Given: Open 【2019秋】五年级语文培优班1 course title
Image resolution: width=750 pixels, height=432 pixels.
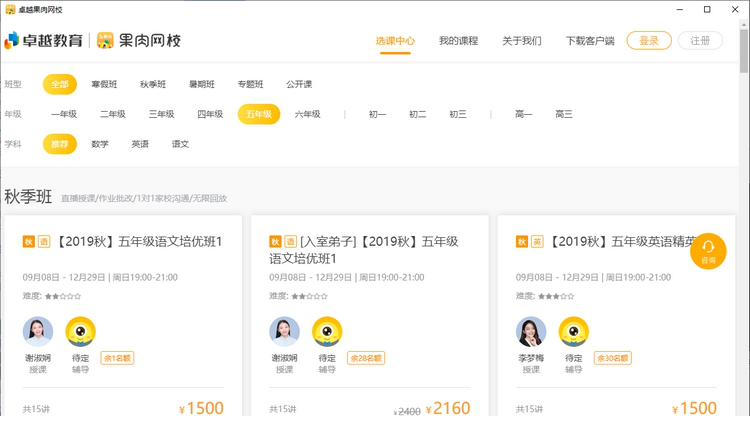Looking at the screenshot, I should click(x=139, y=242).
